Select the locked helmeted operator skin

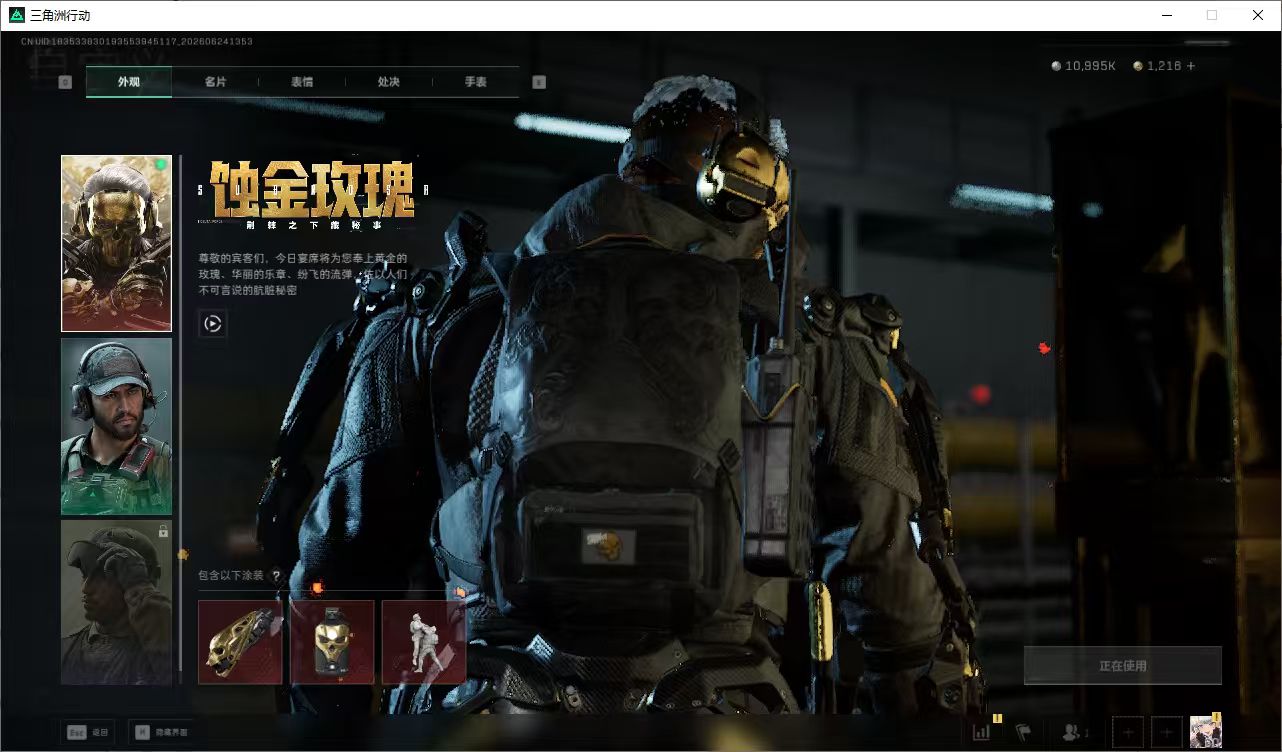(116, 602)
